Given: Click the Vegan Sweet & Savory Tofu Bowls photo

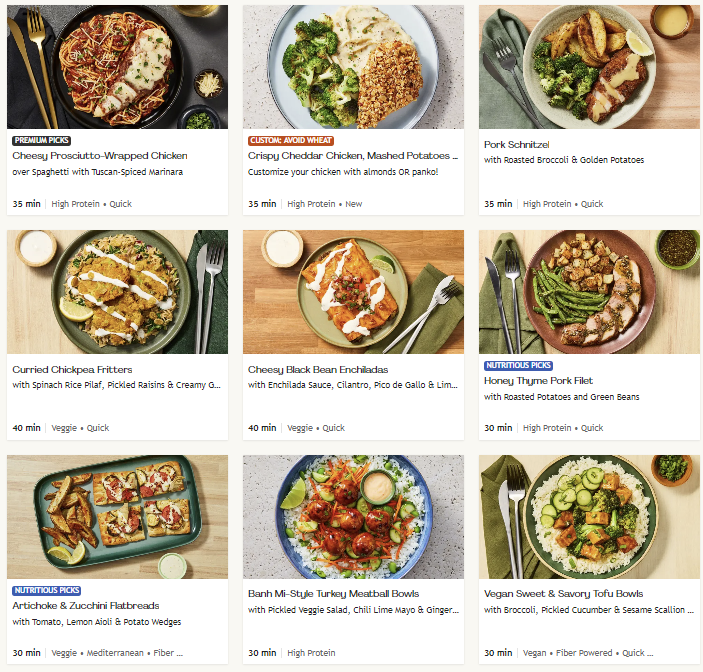Looking at the screenshot, I should click(x=589, y=517).
